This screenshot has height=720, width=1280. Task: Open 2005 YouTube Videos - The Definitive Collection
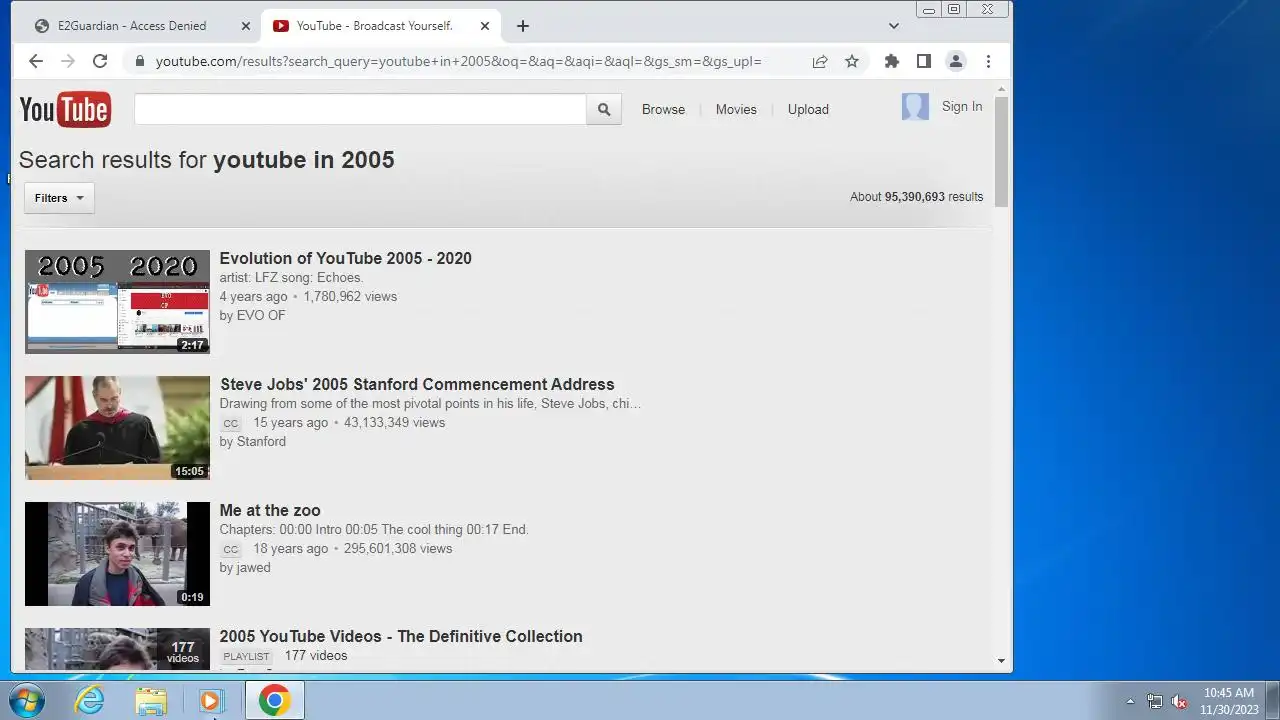click(x=401, y=636)
